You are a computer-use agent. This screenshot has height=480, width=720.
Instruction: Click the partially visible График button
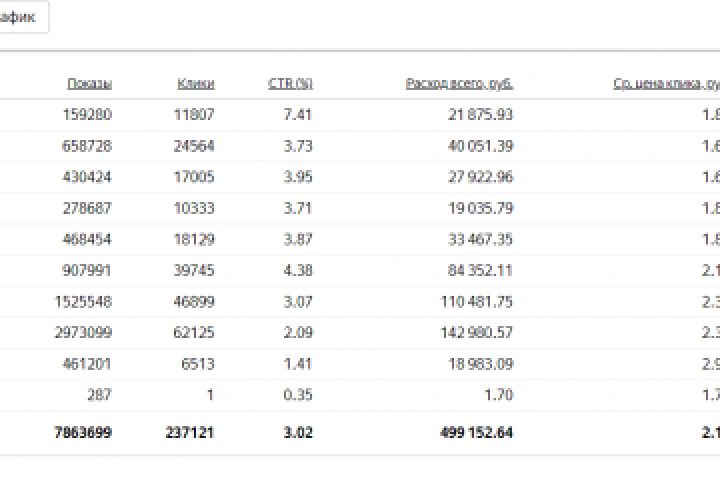(22, 17)
